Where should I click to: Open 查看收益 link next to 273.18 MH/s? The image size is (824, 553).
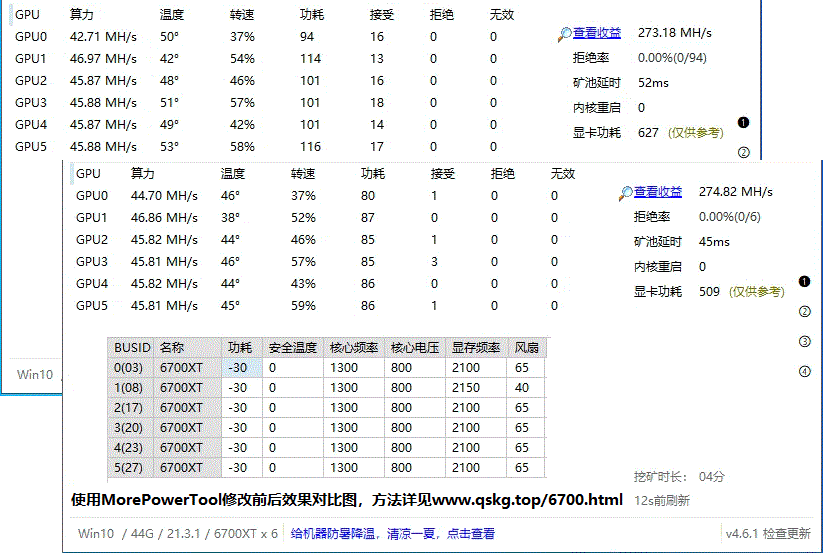tap(596, 33)
